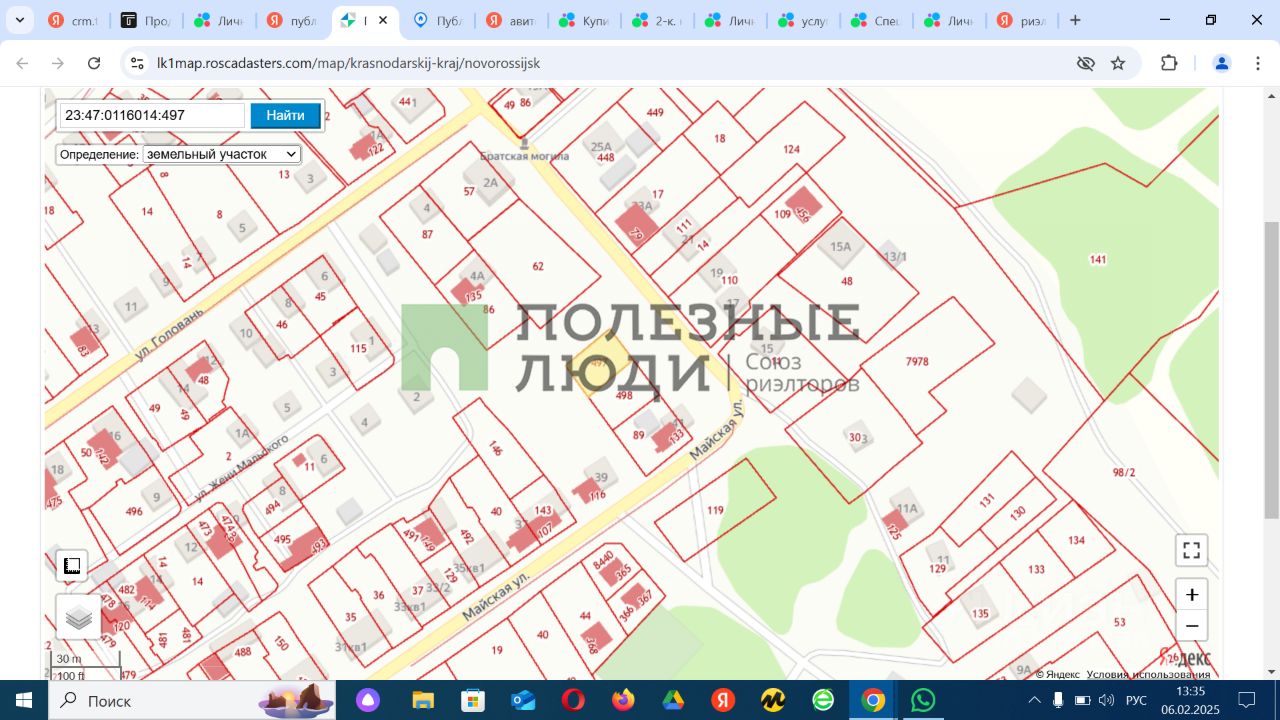Click the address bar URL
1280x720 pixels.
348,63
